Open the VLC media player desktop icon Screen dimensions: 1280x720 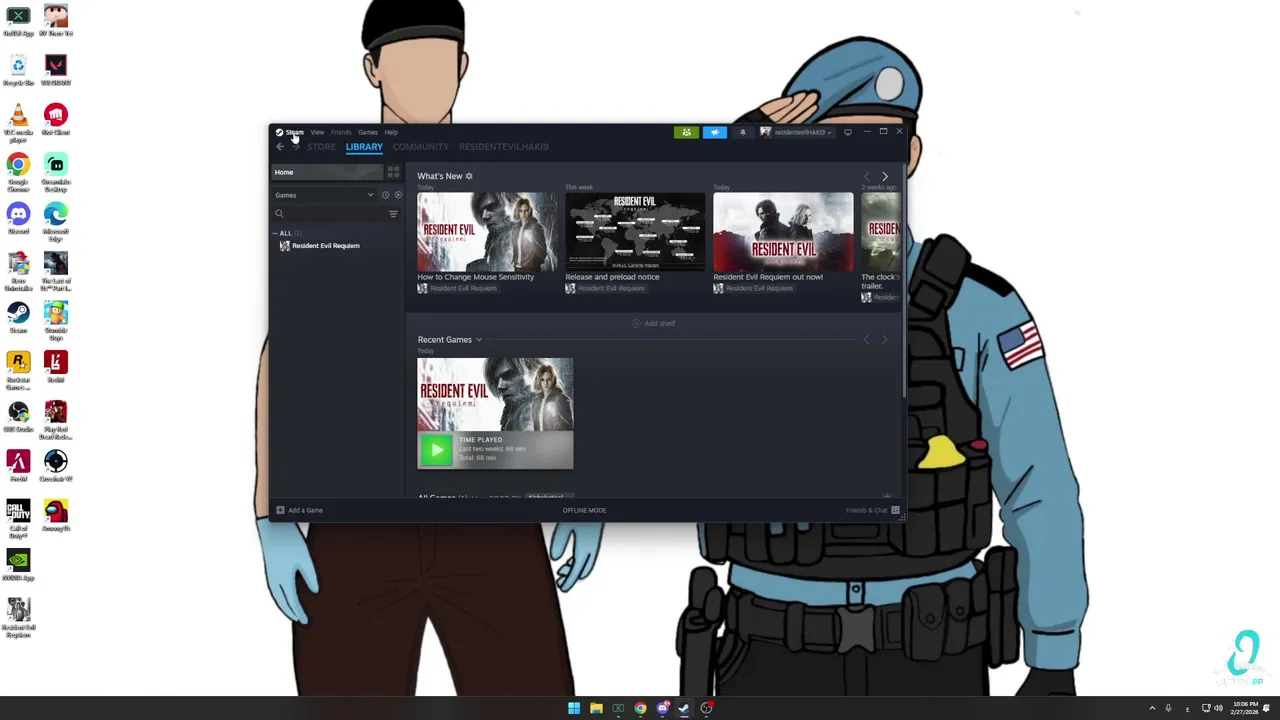click(18, 122)
